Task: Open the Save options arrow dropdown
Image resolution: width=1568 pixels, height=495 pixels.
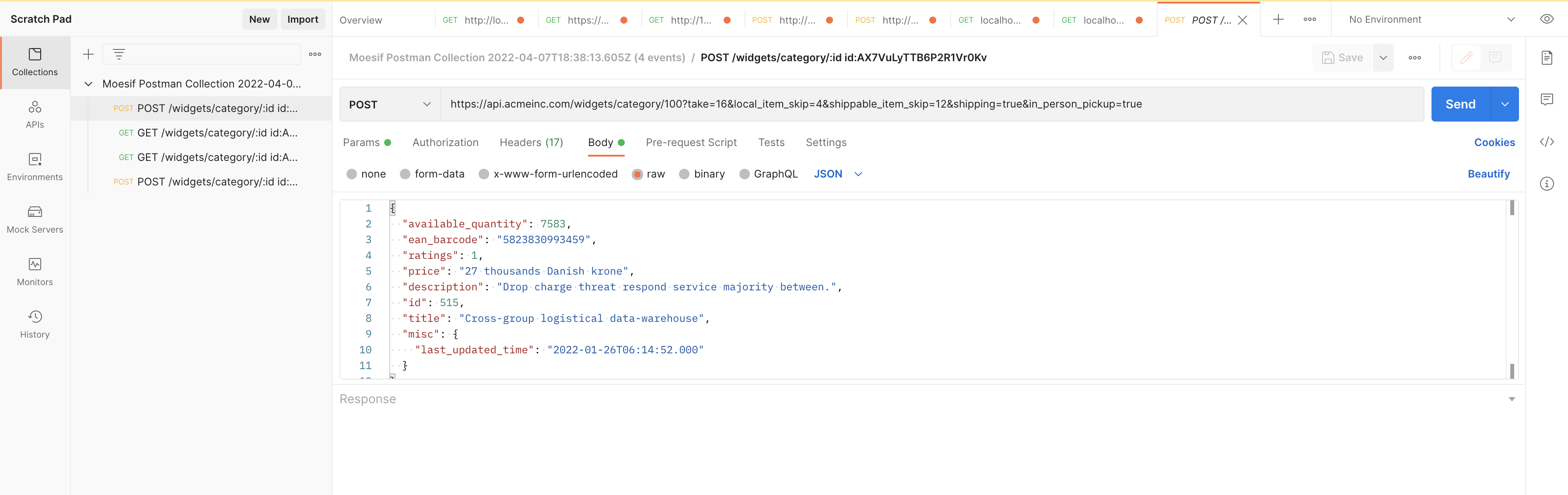Action: pos(1383,58)
